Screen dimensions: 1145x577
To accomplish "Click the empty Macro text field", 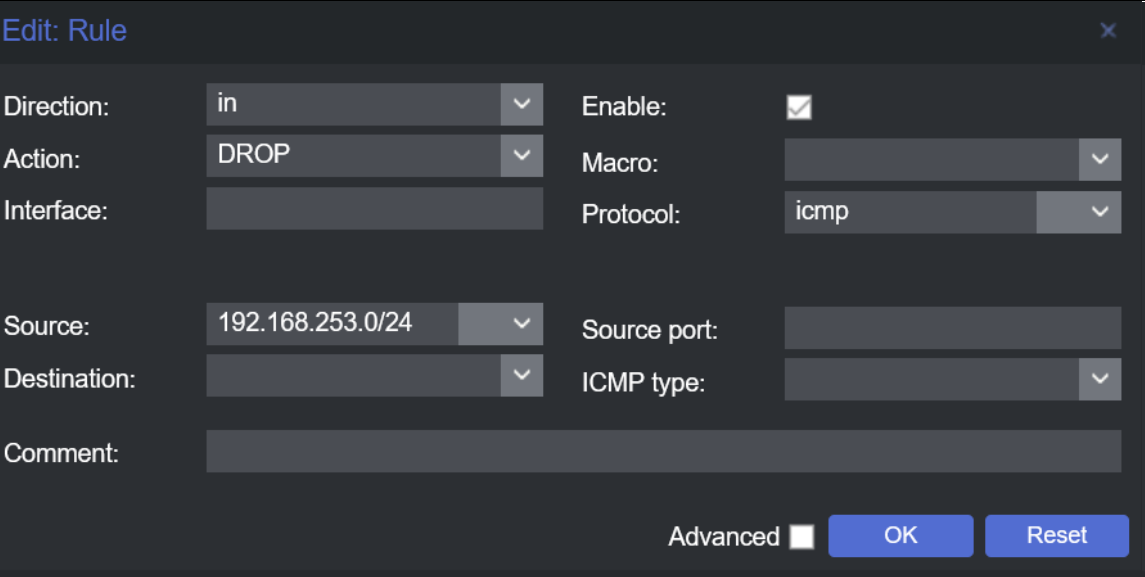I will (x=931, y=160).
